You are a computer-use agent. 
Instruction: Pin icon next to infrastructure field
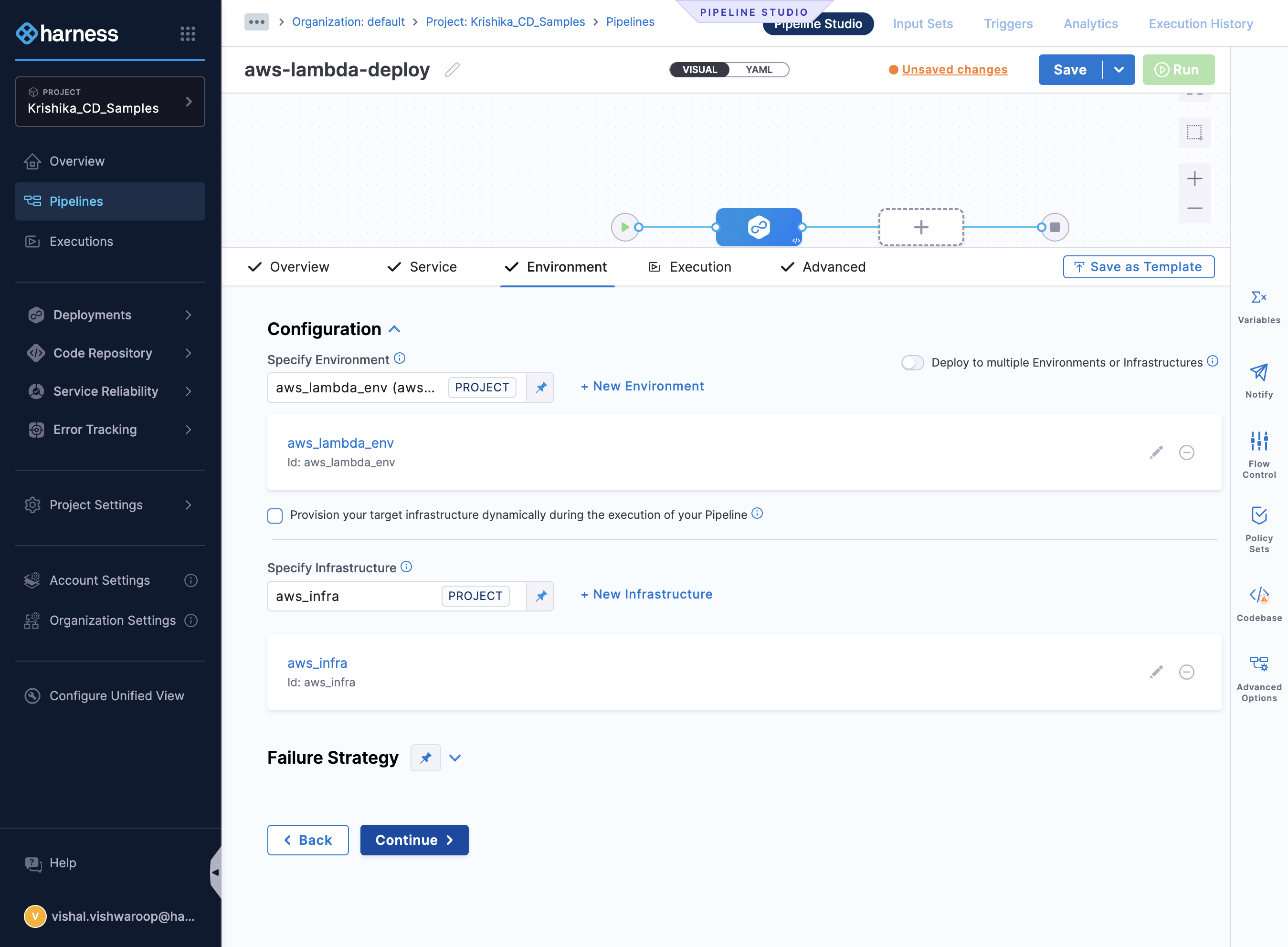coord(540,596)
